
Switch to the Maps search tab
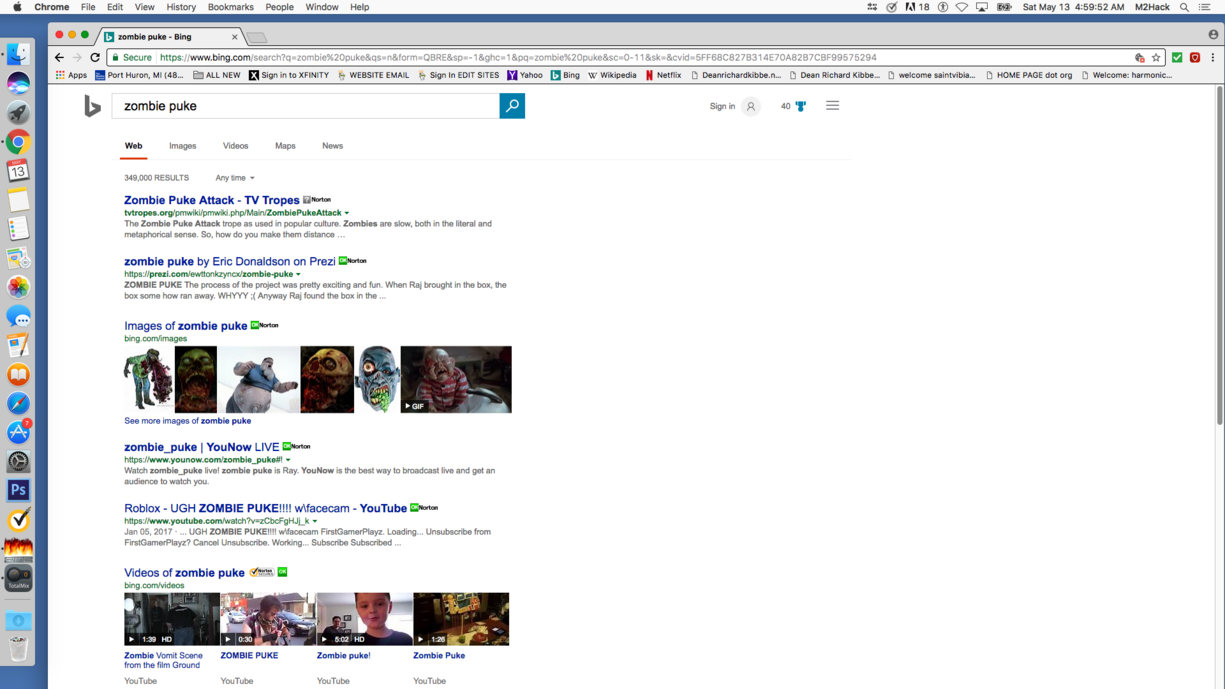pyautogui.click(x=285, y=146)
